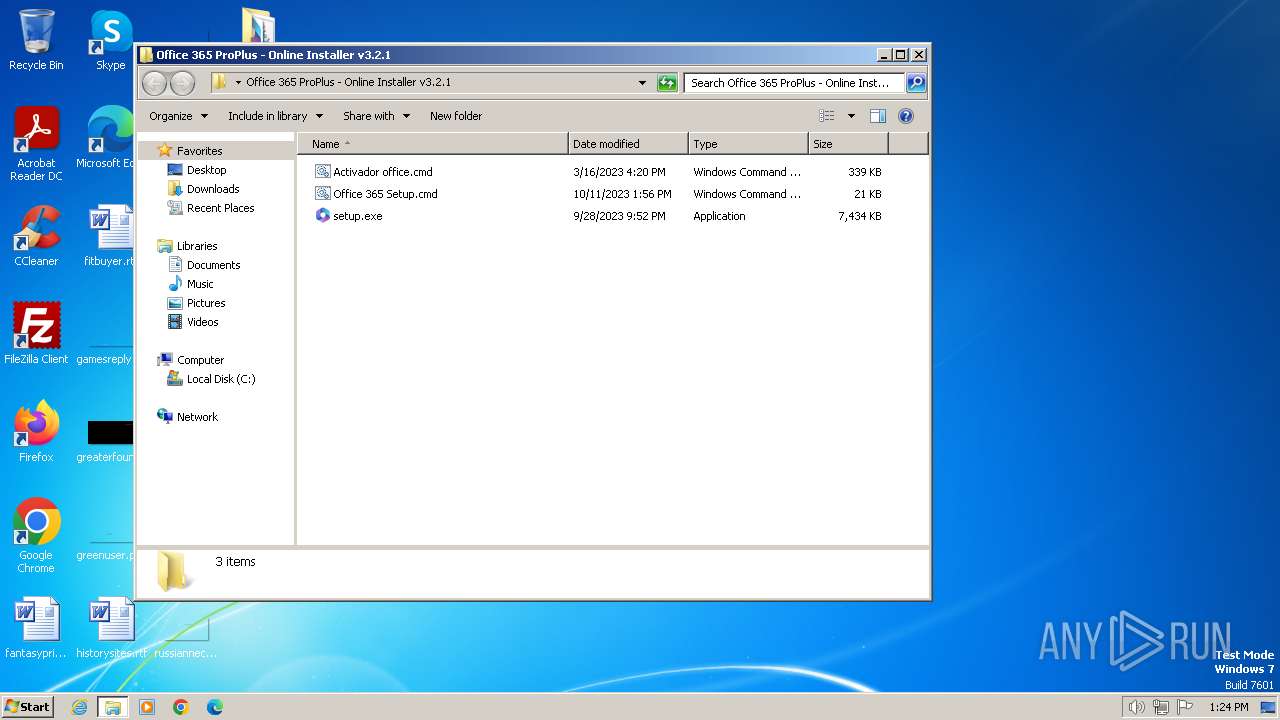Click the Change your view icon
Image resolution: width=1280 pixels, height=720 pixels.
tap(827, 116)
